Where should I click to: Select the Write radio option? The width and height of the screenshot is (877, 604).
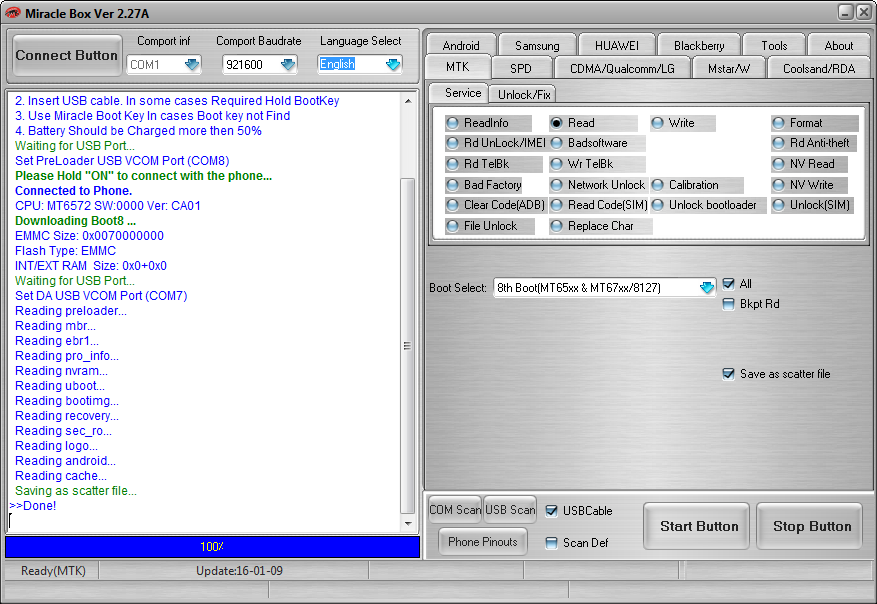click(x=682, y=122)
